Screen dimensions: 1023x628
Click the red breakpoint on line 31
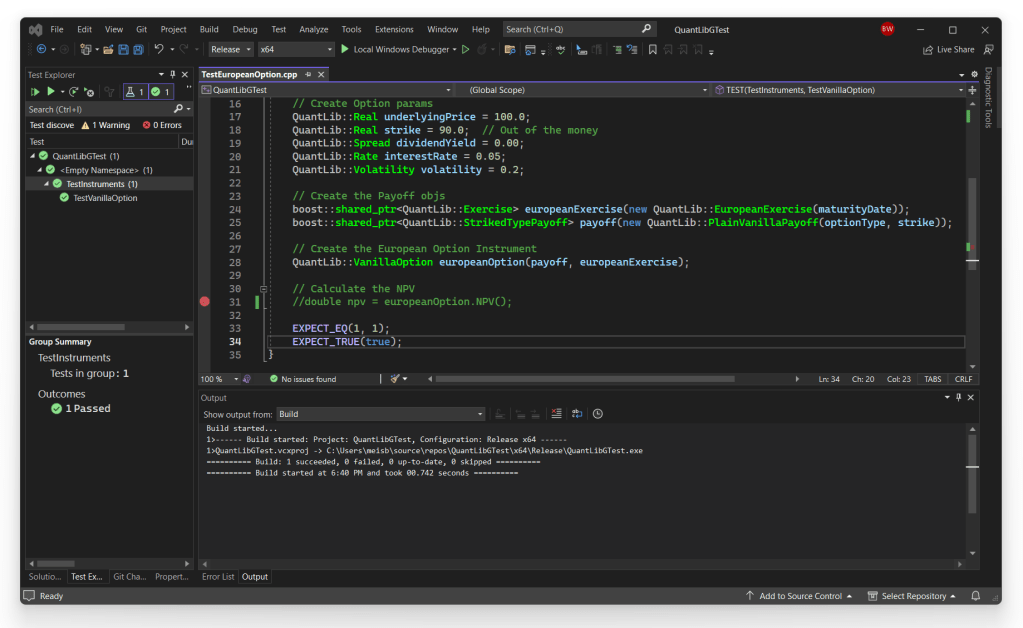click(x=205, y=302)
